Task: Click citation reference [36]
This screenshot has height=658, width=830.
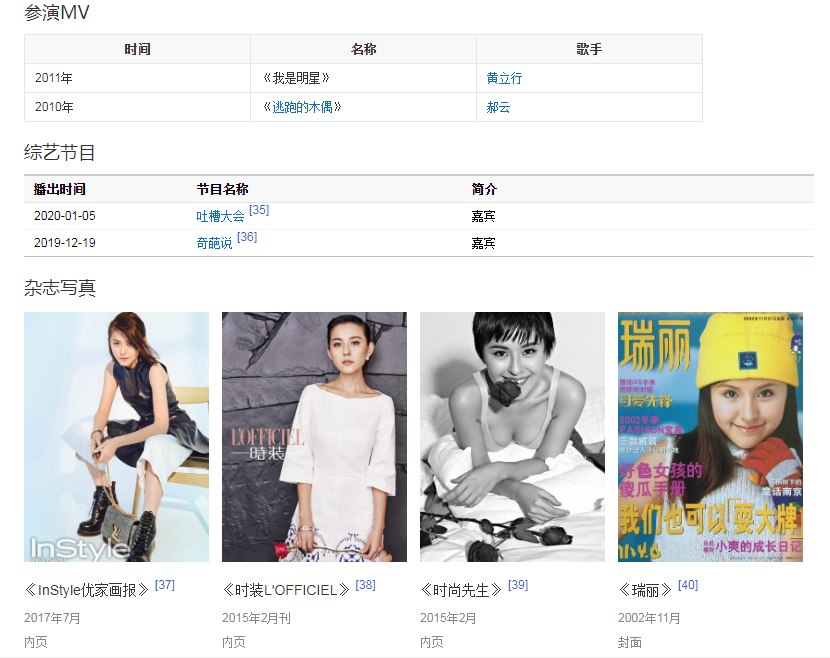Action: (247, 237)
